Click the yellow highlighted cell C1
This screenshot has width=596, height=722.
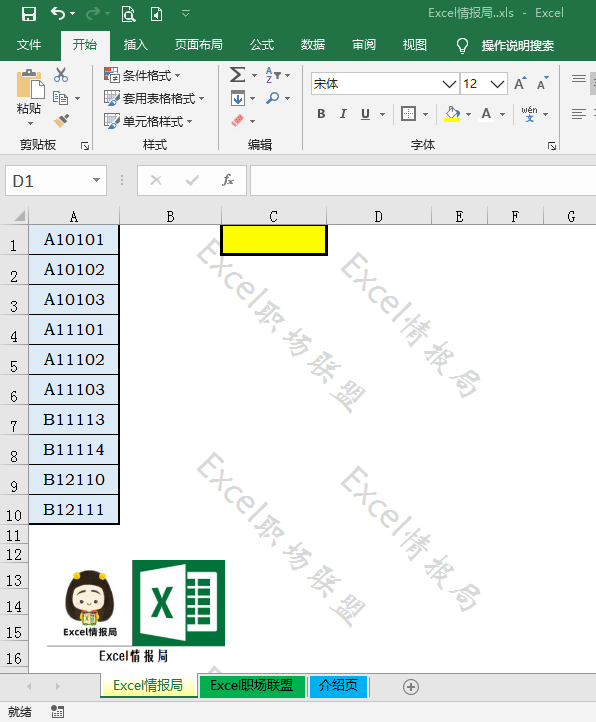tap(274, 240)
